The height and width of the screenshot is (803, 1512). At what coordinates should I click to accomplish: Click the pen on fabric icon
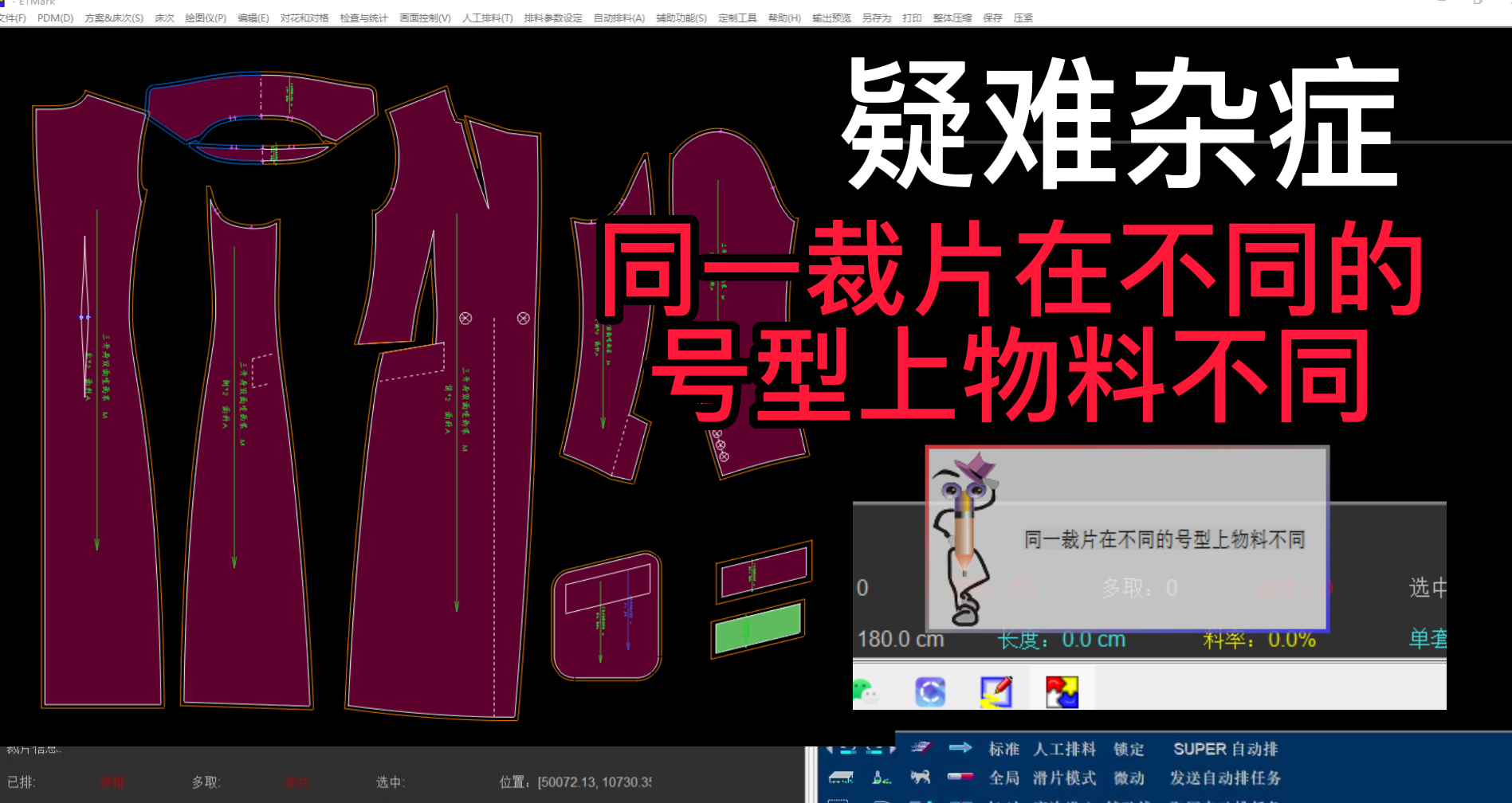(x=921, y=747)
